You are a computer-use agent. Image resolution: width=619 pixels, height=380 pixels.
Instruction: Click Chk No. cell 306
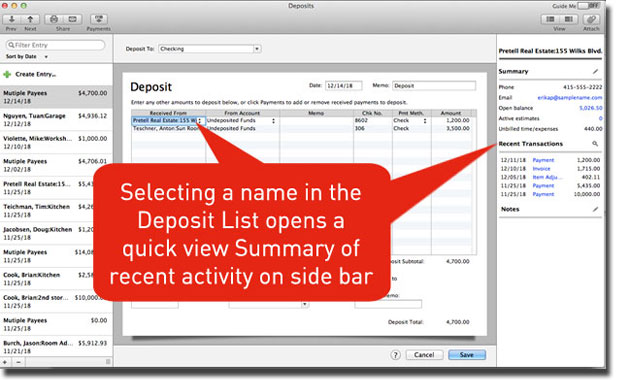coord(373,129)
